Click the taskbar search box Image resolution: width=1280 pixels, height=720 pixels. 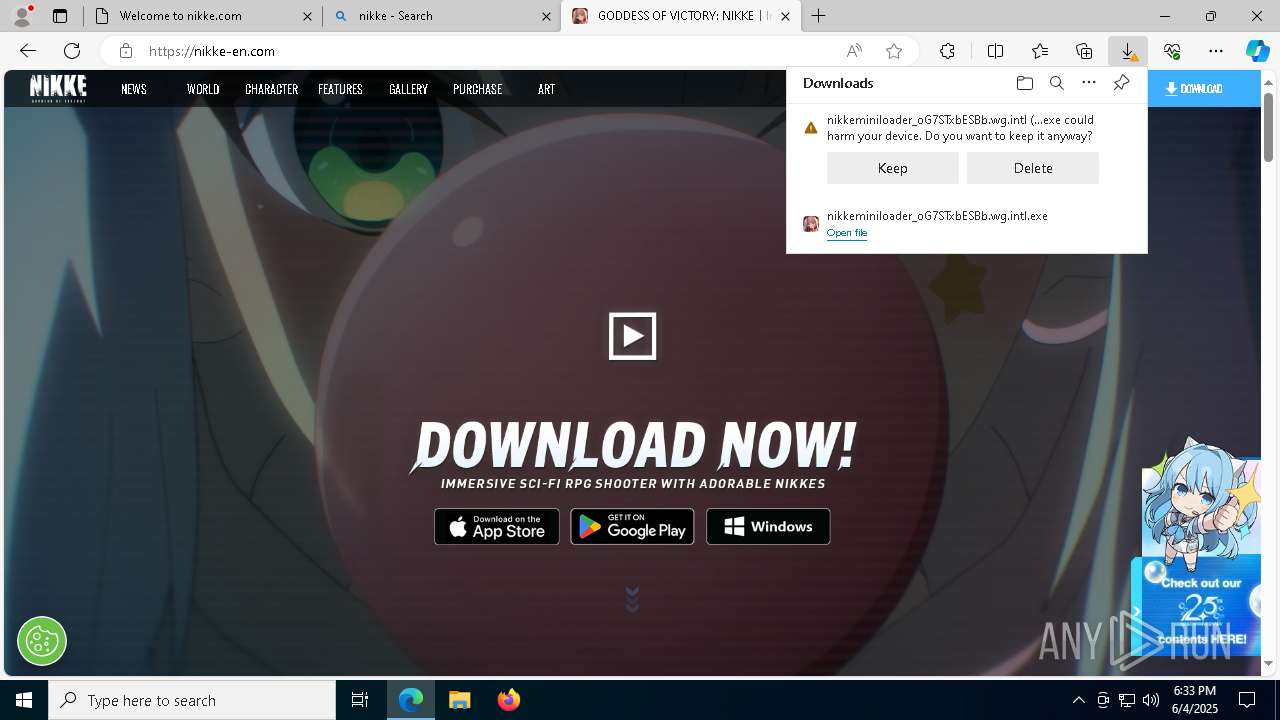click(x=192, y=700)
